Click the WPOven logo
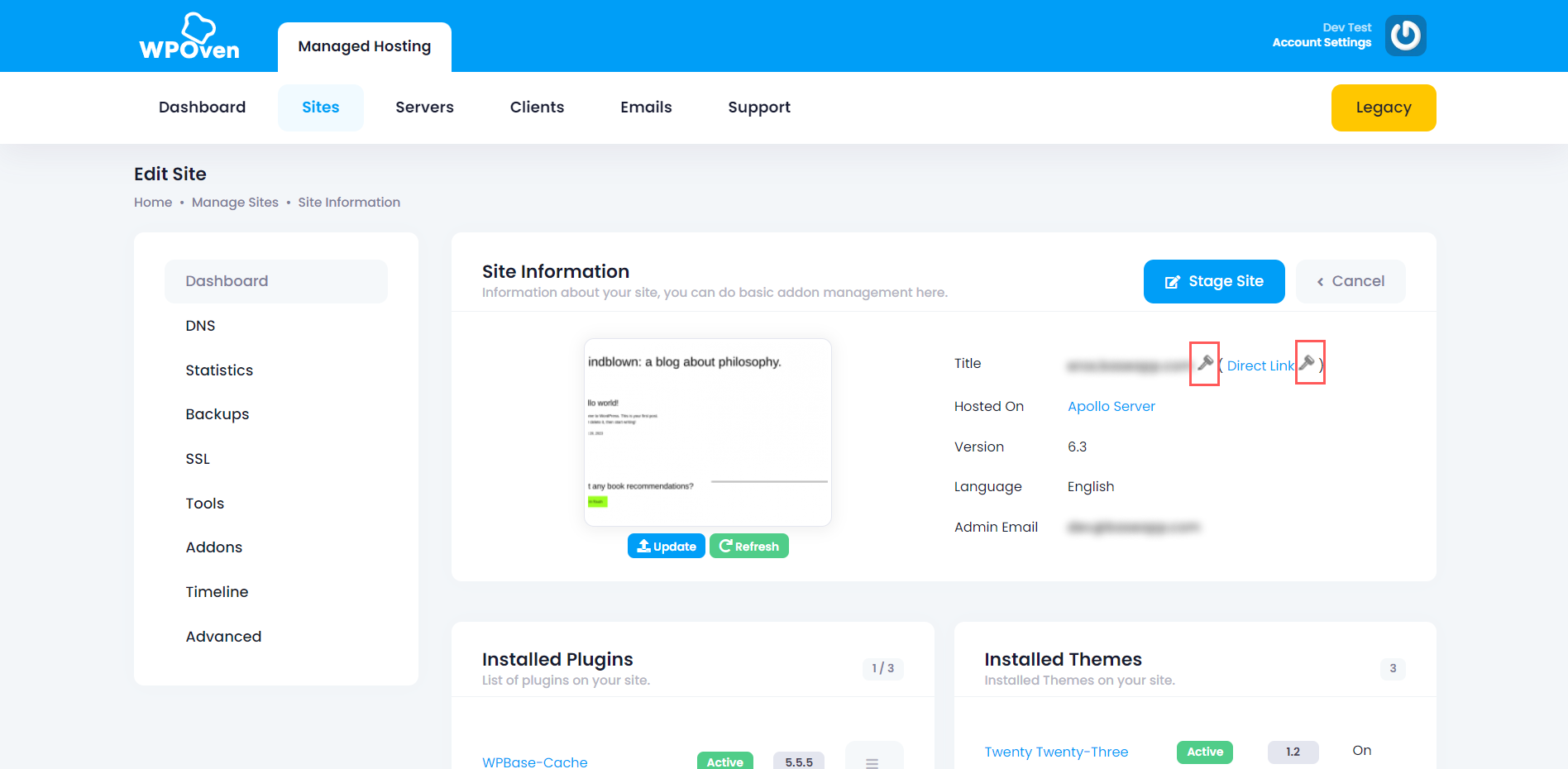The width and height of the screenshot is (1568, 769). (x=189, y=36)
